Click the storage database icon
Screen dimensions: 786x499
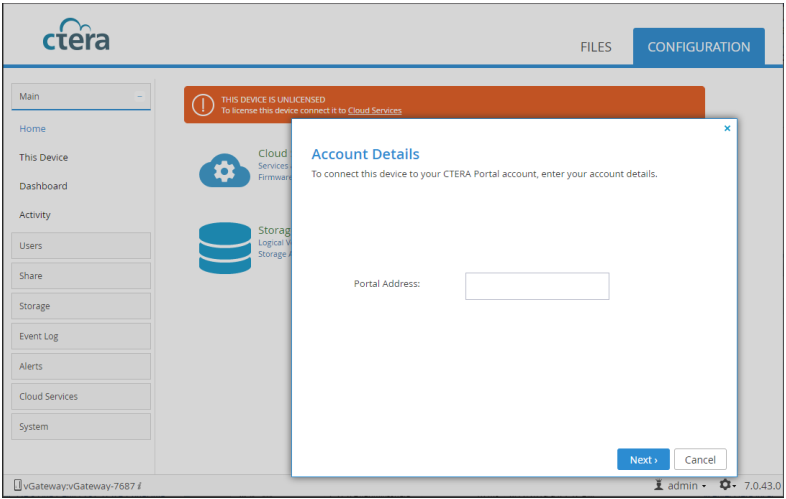coord(225,248)
